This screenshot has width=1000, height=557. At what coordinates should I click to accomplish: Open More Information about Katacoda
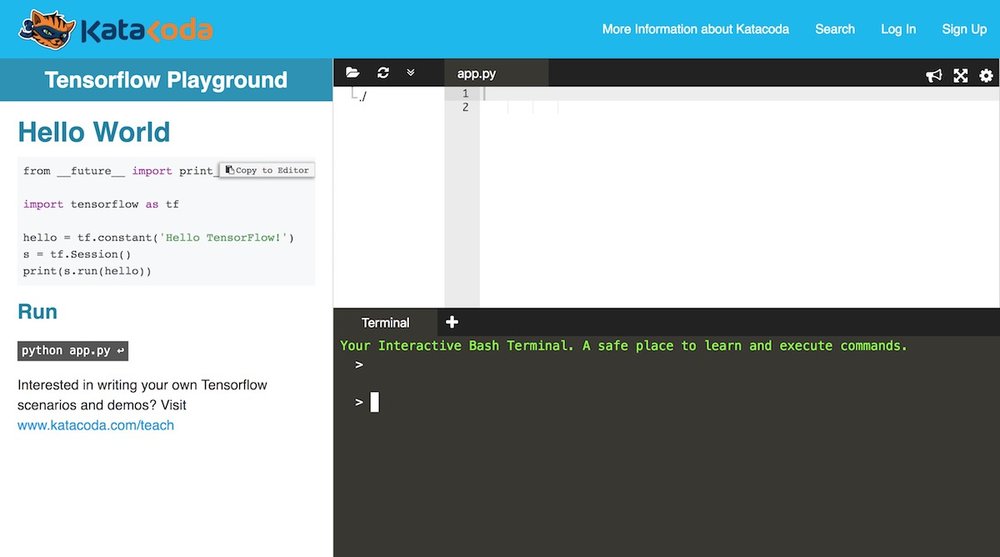695,29
